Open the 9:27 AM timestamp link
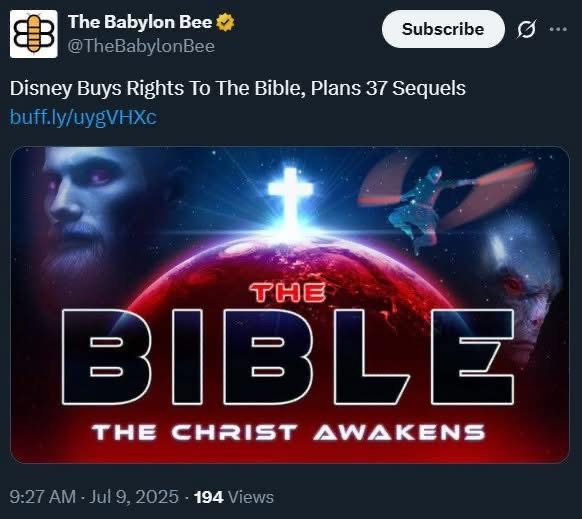This screenshot has width=582, height=519. pos(43,497)
